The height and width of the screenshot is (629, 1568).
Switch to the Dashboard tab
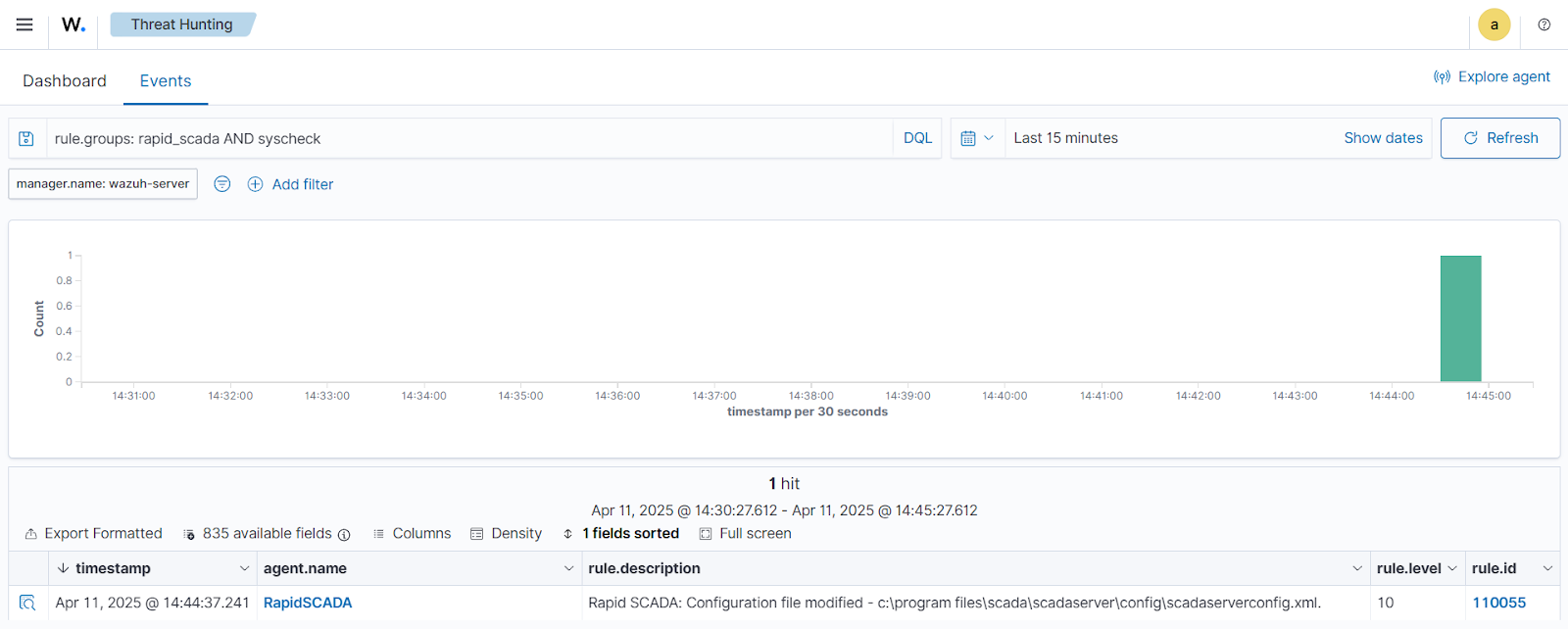[x=65, y=81]
